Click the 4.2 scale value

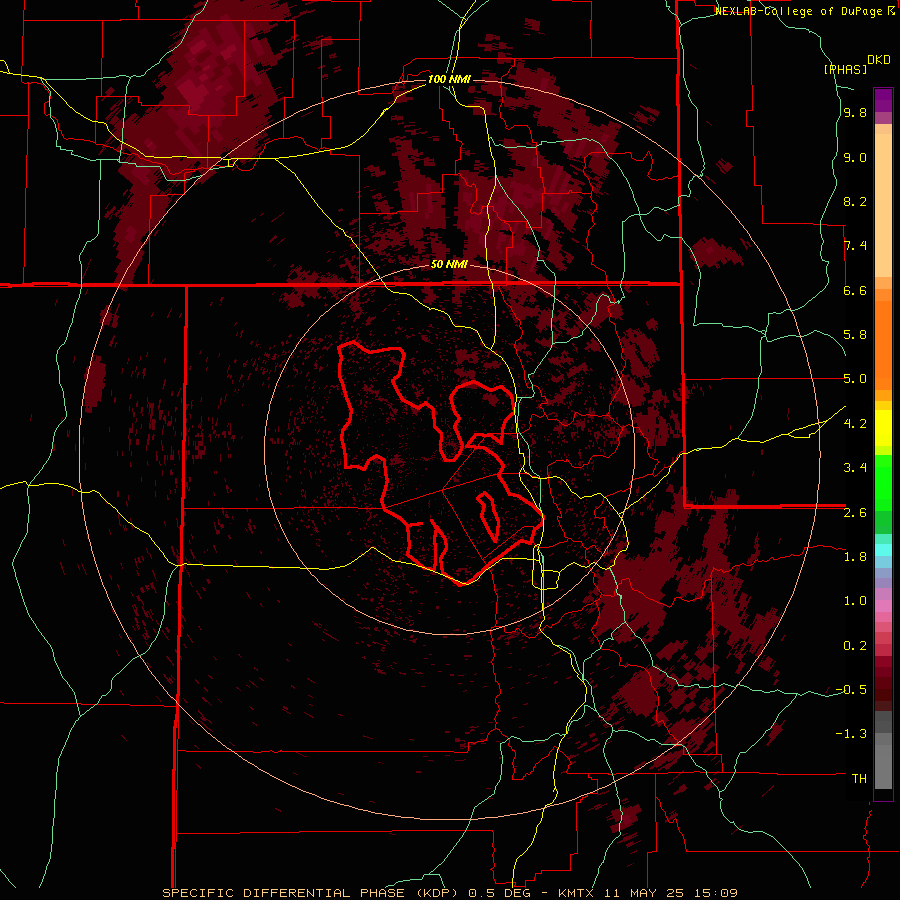coord(855,423)
